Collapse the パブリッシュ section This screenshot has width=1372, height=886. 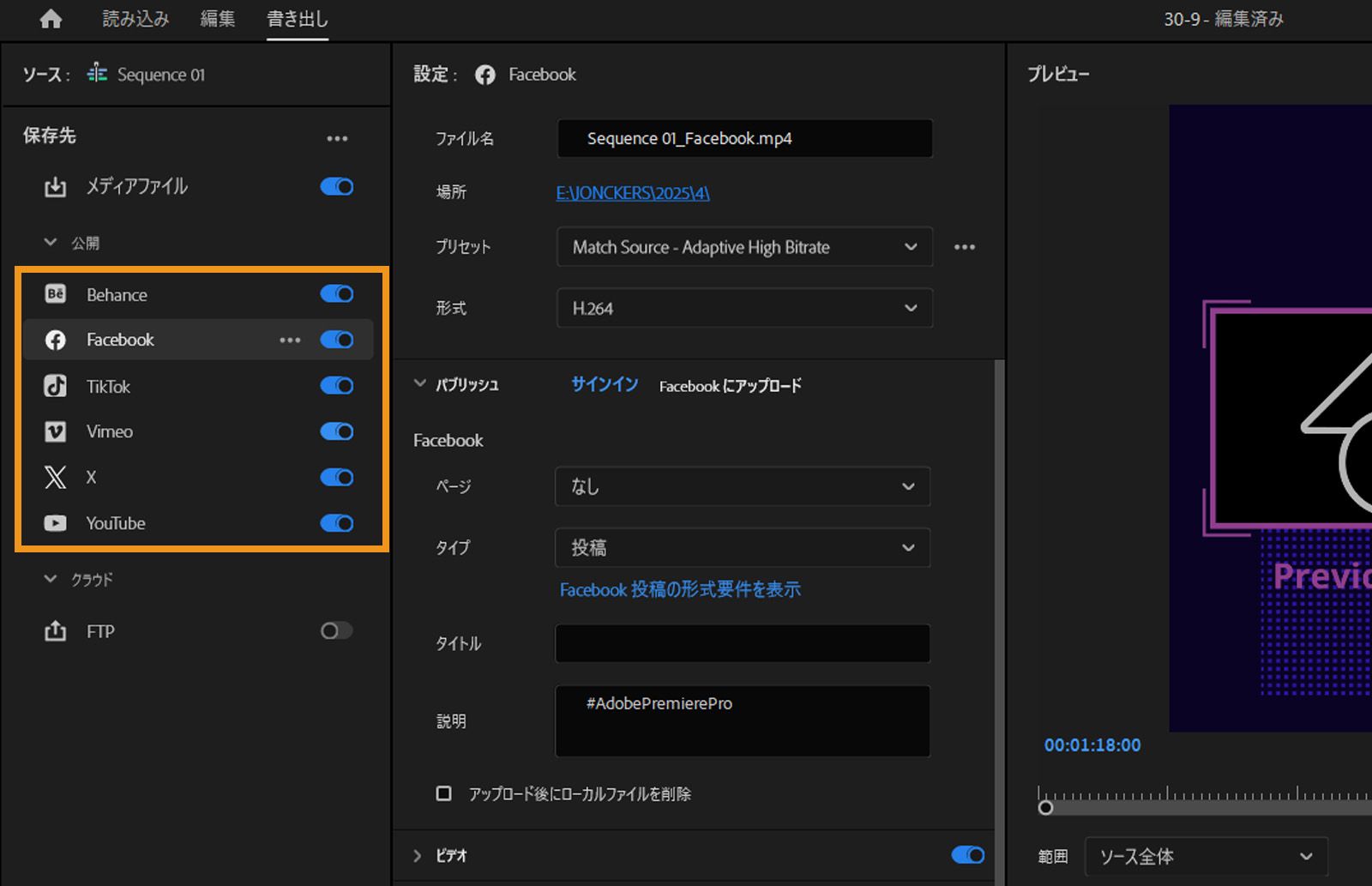click(x=418, y=384)
